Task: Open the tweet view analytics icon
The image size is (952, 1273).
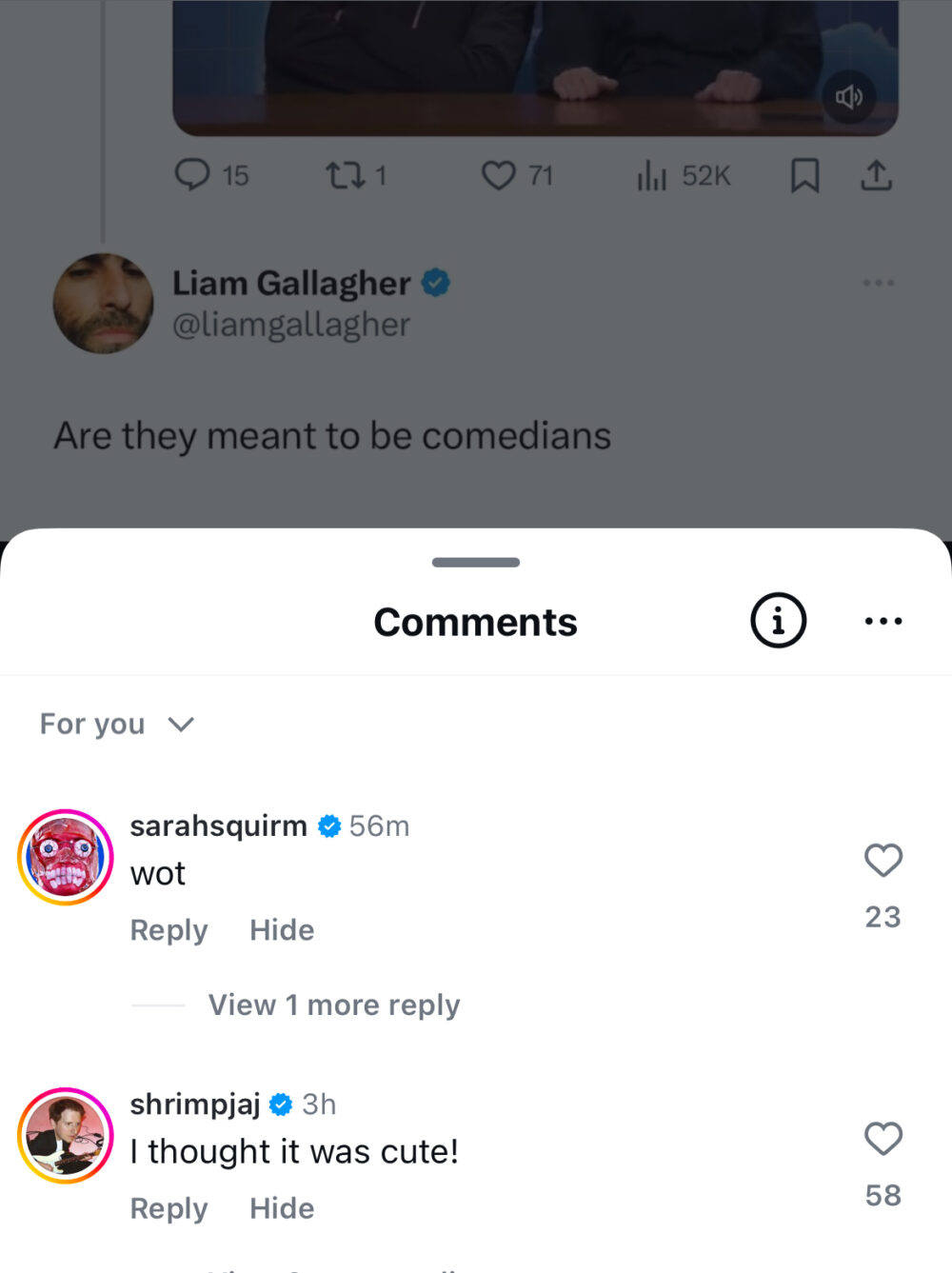Action: [x=652, y=175]
